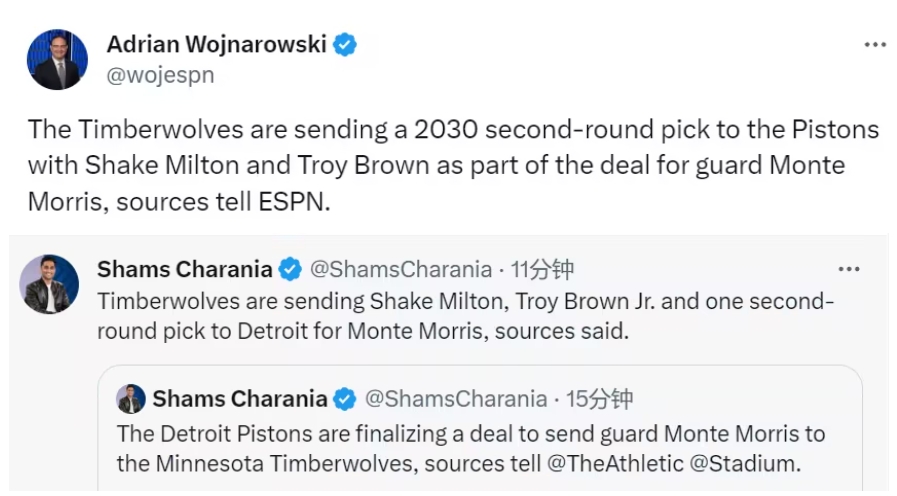Open the @wojespn handle link
The image size is (897, 496).
pyautogui.click(x=160, y=75)
